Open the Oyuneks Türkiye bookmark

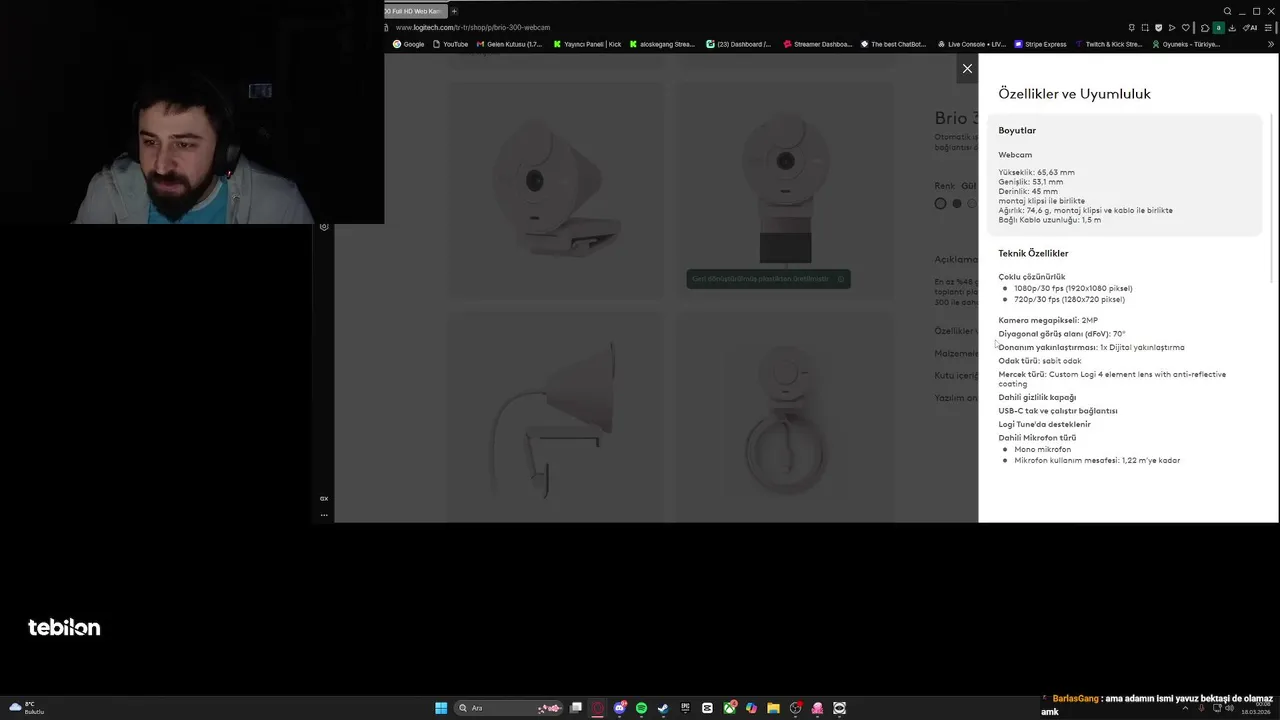pos(1186,44)
